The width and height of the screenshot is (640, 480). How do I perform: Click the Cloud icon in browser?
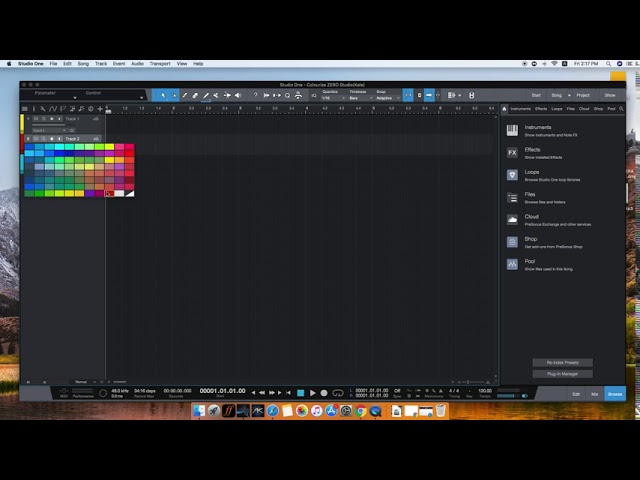512,220
